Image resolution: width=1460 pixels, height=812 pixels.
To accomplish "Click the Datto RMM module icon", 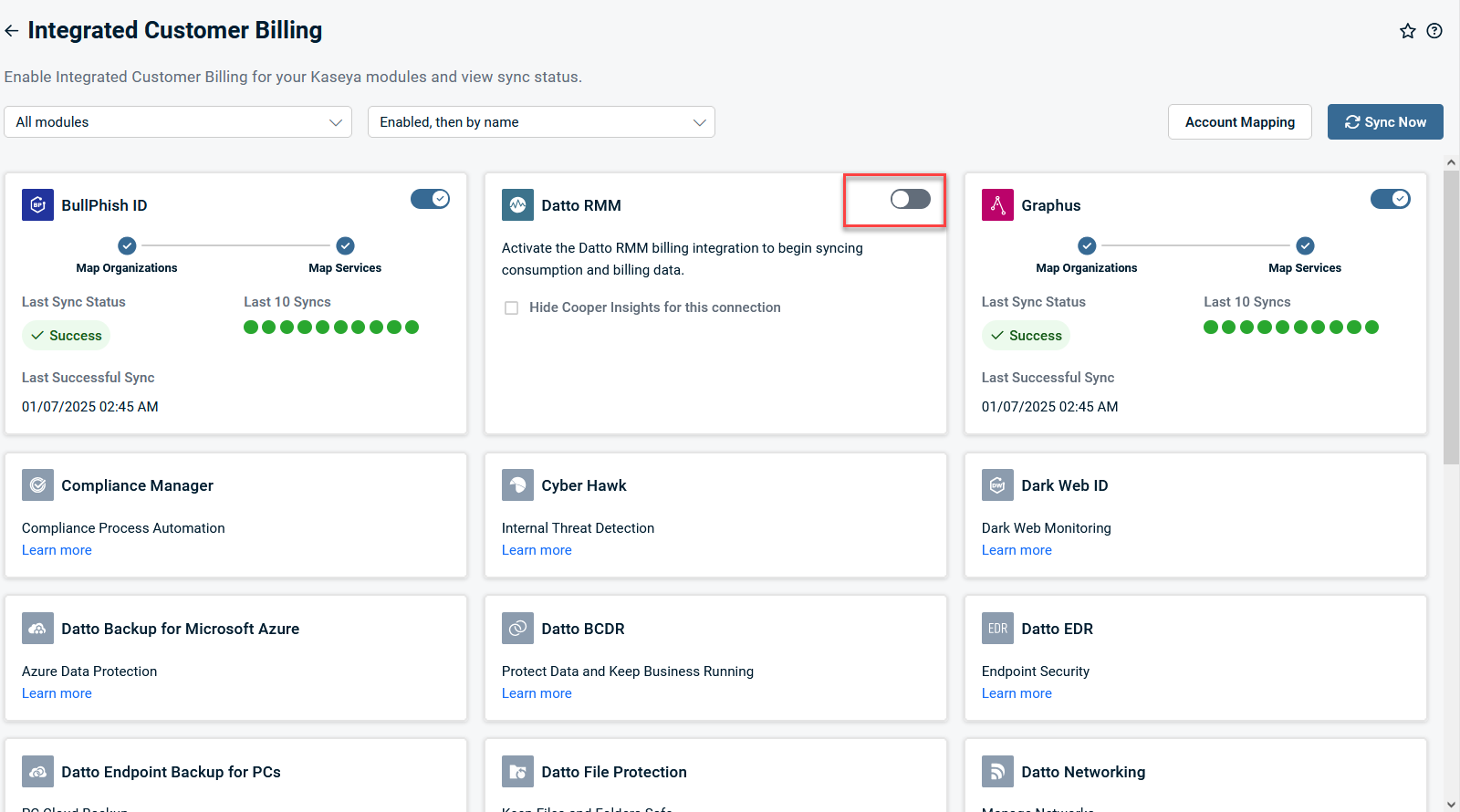I will coord(517,205).
